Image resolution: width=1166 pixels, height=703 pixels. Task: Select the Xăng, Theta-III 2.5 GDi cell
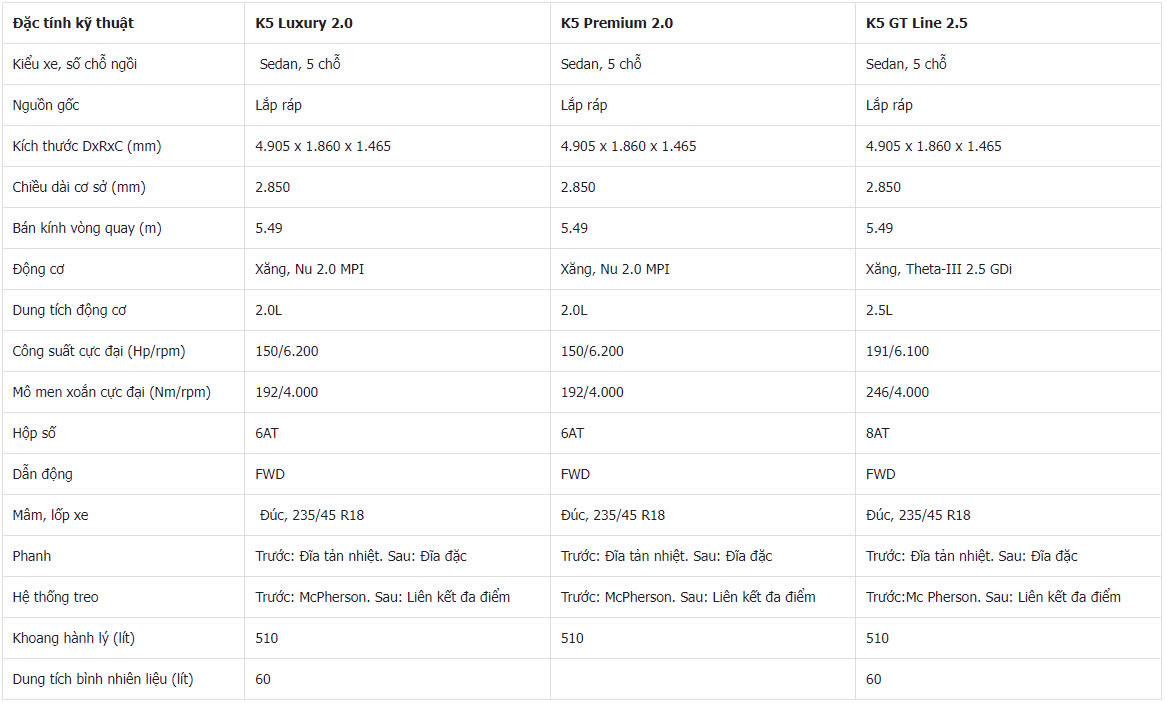point(1008,269)
